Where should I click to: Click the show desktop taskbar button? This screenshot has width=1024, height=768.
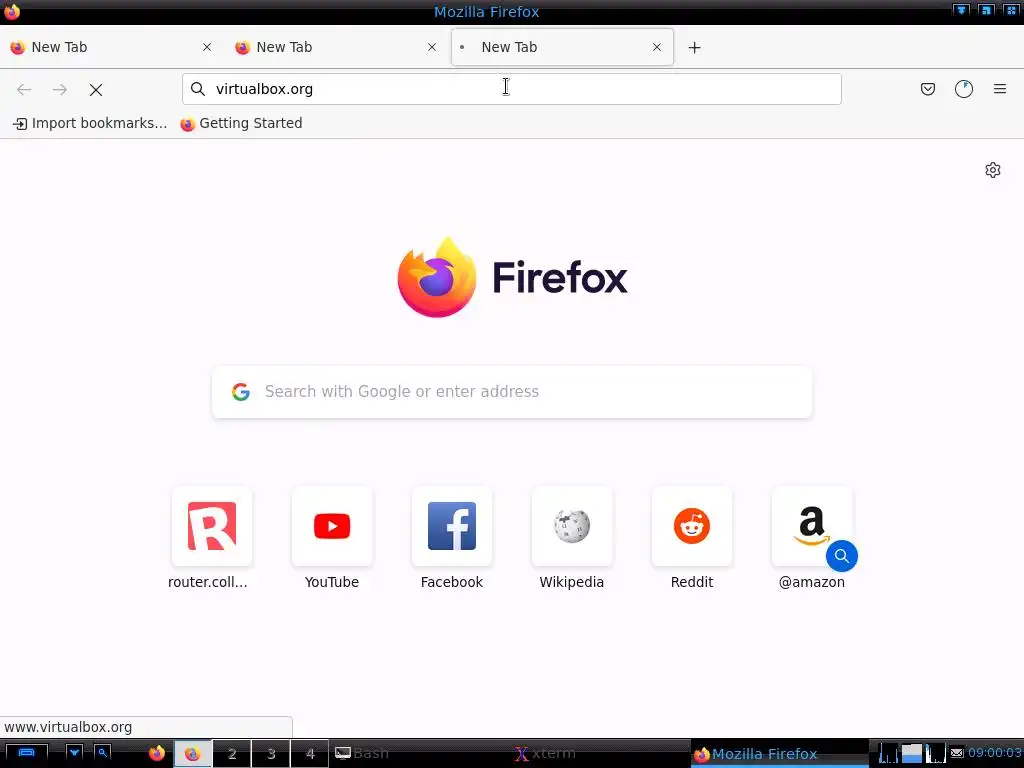coord(26,753)
